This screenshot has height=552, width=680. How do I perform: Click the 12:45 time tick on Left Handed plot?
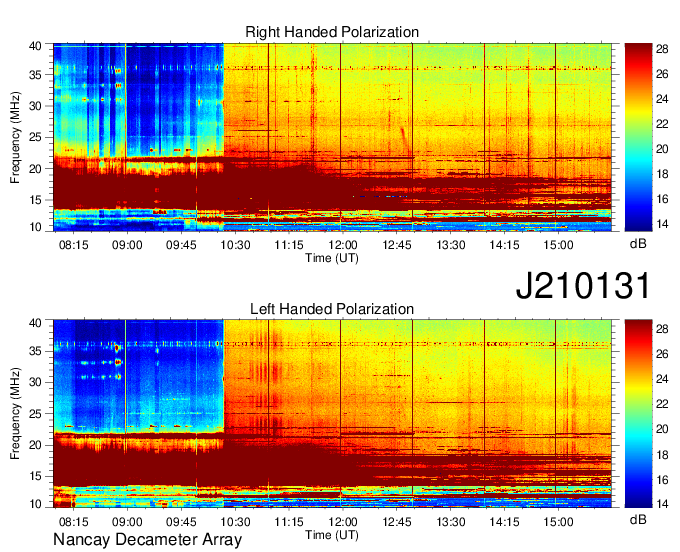click(x=397, y=522)
